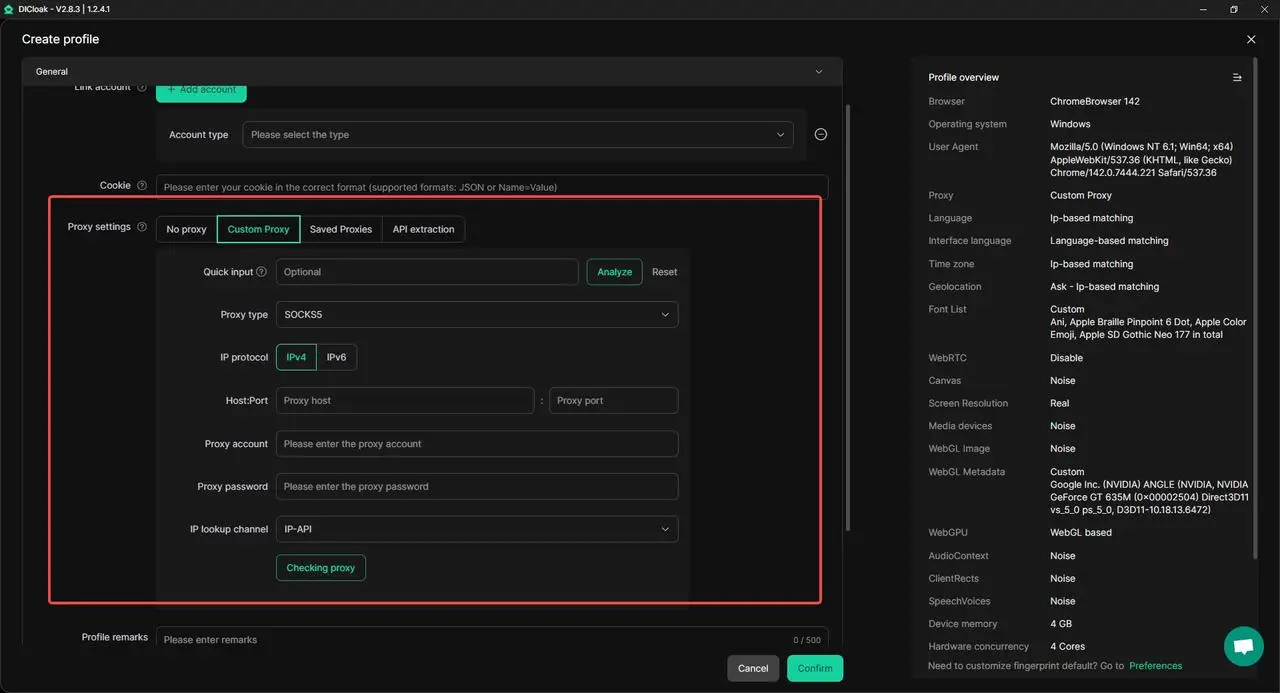The height and width of the screenshot is (693, 1280).
Task: Expand the IP lookup channel dropdown
Action: point(476,529)
